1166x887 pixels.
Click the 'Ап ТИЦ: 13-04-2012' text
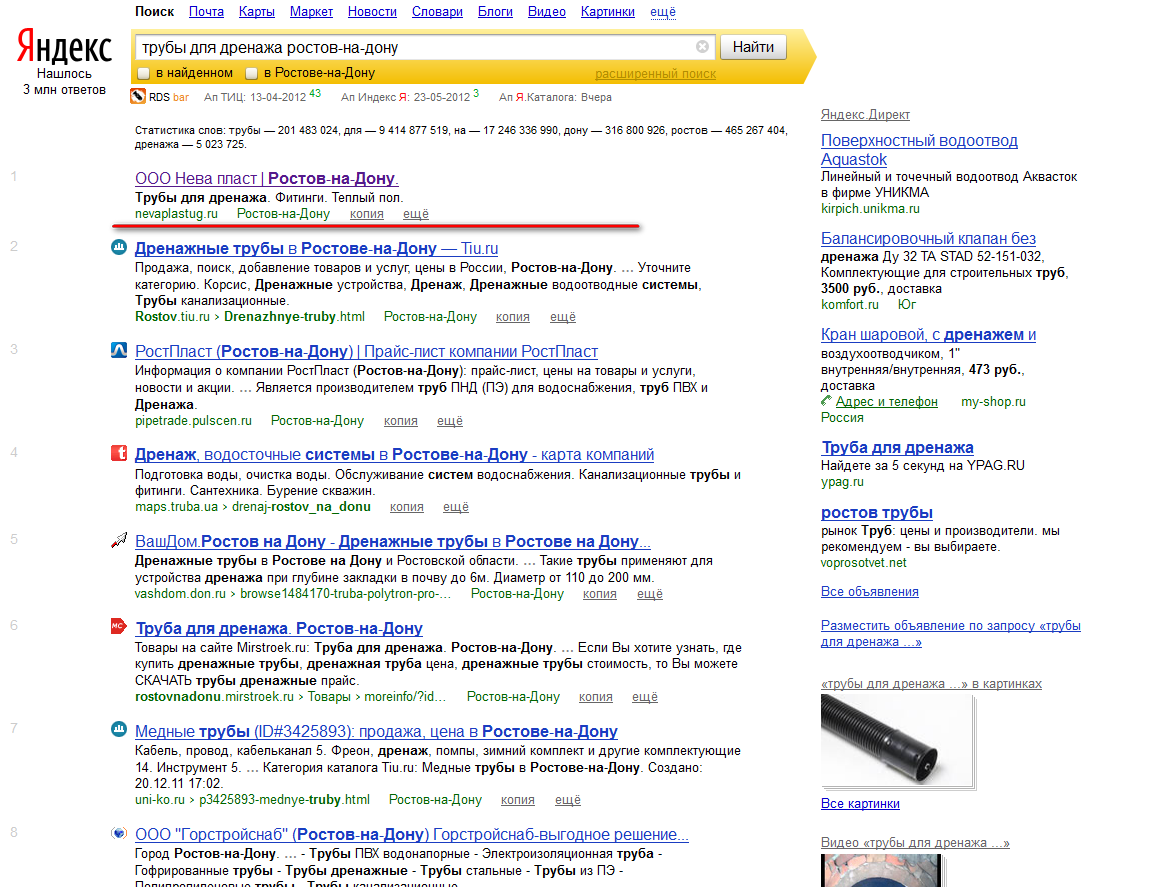pos(255,97)
